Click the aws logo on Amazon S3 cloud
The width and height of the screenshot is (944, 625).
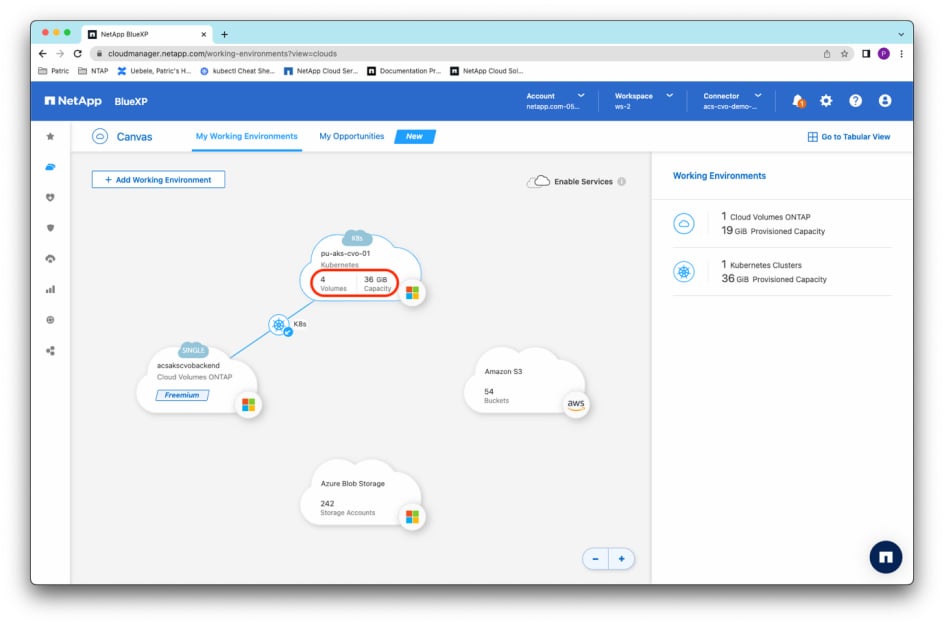[x=576, y=404]
